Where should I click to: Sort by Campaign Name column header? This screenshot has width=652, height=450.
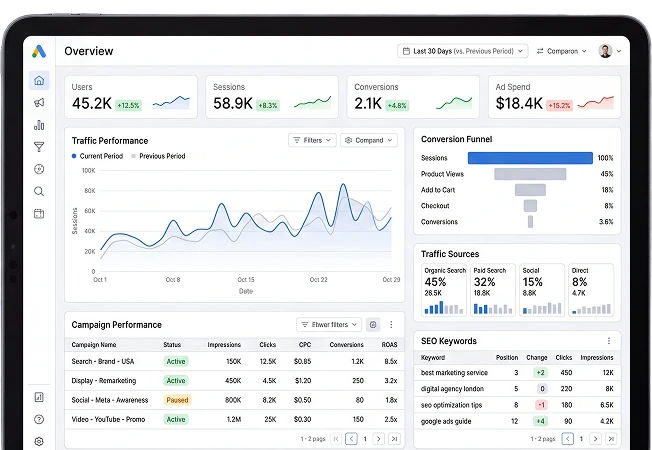[94, 345]
